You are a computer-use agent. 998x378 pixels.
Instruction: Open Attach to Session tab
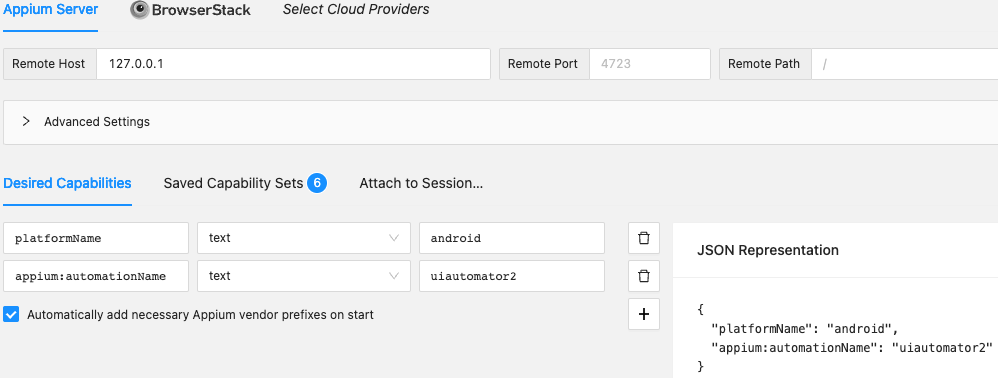421,183
